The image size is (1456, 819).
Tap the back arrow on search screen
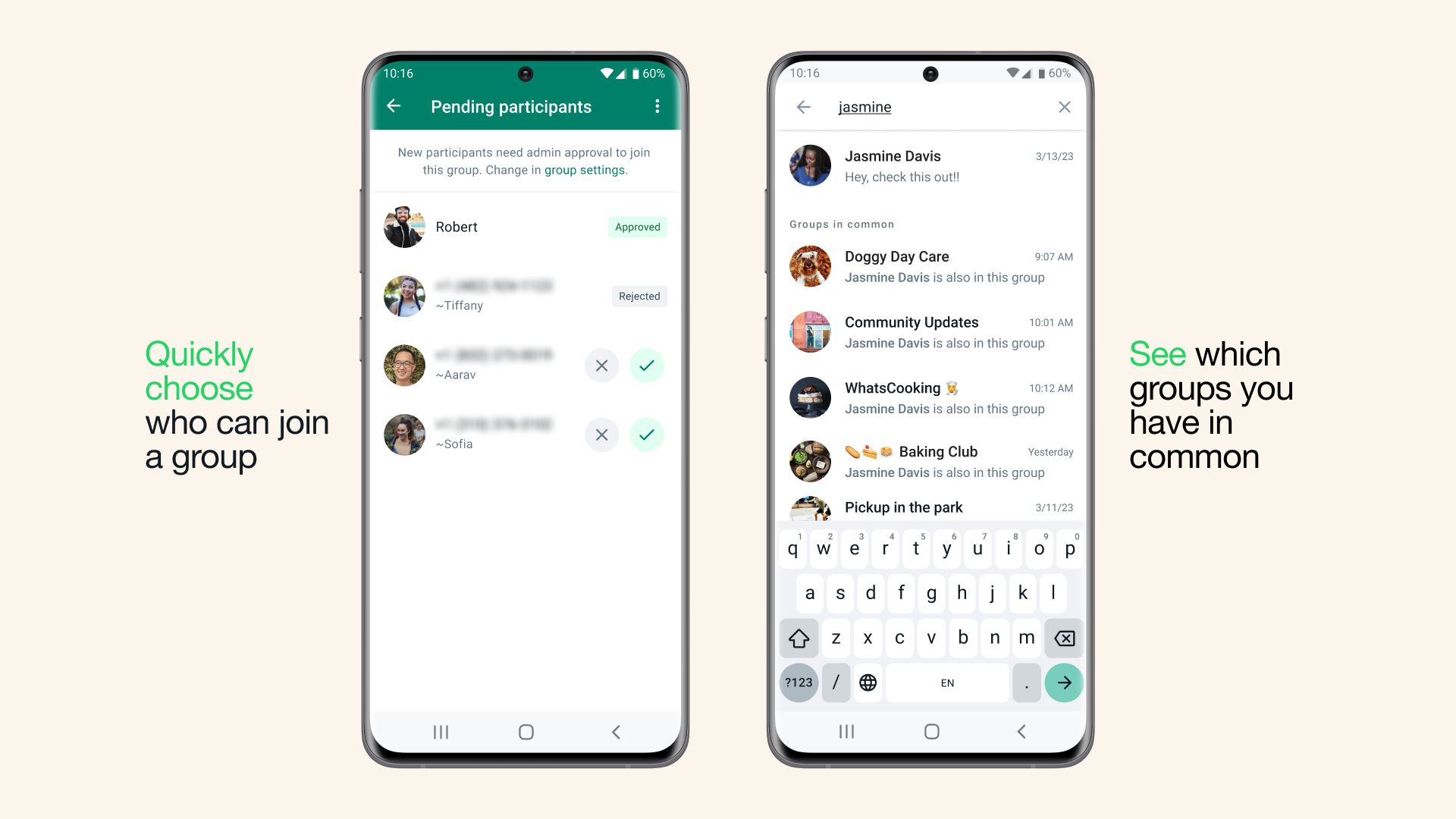tap(804, 107)
